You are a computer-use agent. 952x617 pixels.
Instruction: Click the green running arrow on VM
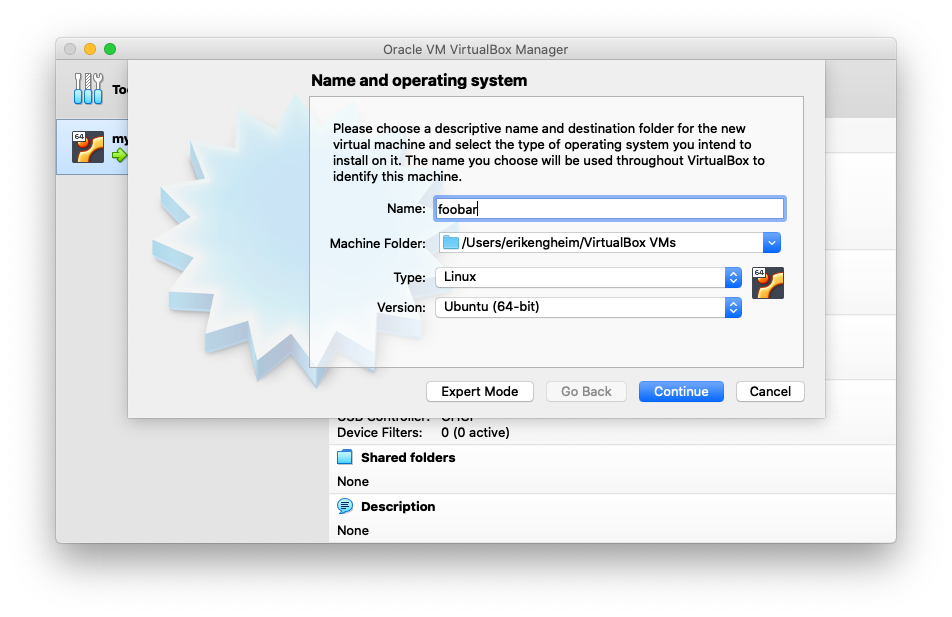click(x=120, y=155)
